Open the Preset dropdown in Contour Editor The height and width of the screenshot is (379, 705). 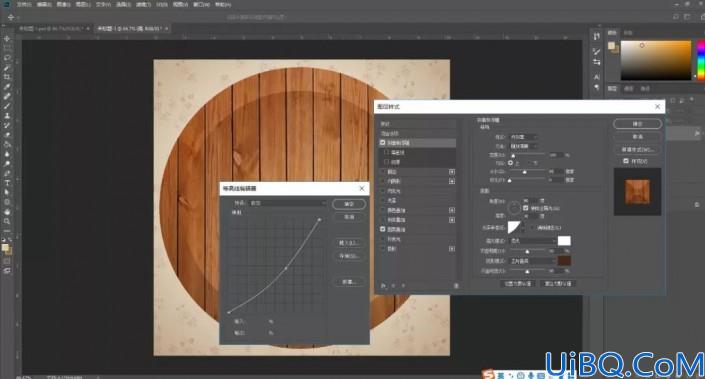pos(288,203)
